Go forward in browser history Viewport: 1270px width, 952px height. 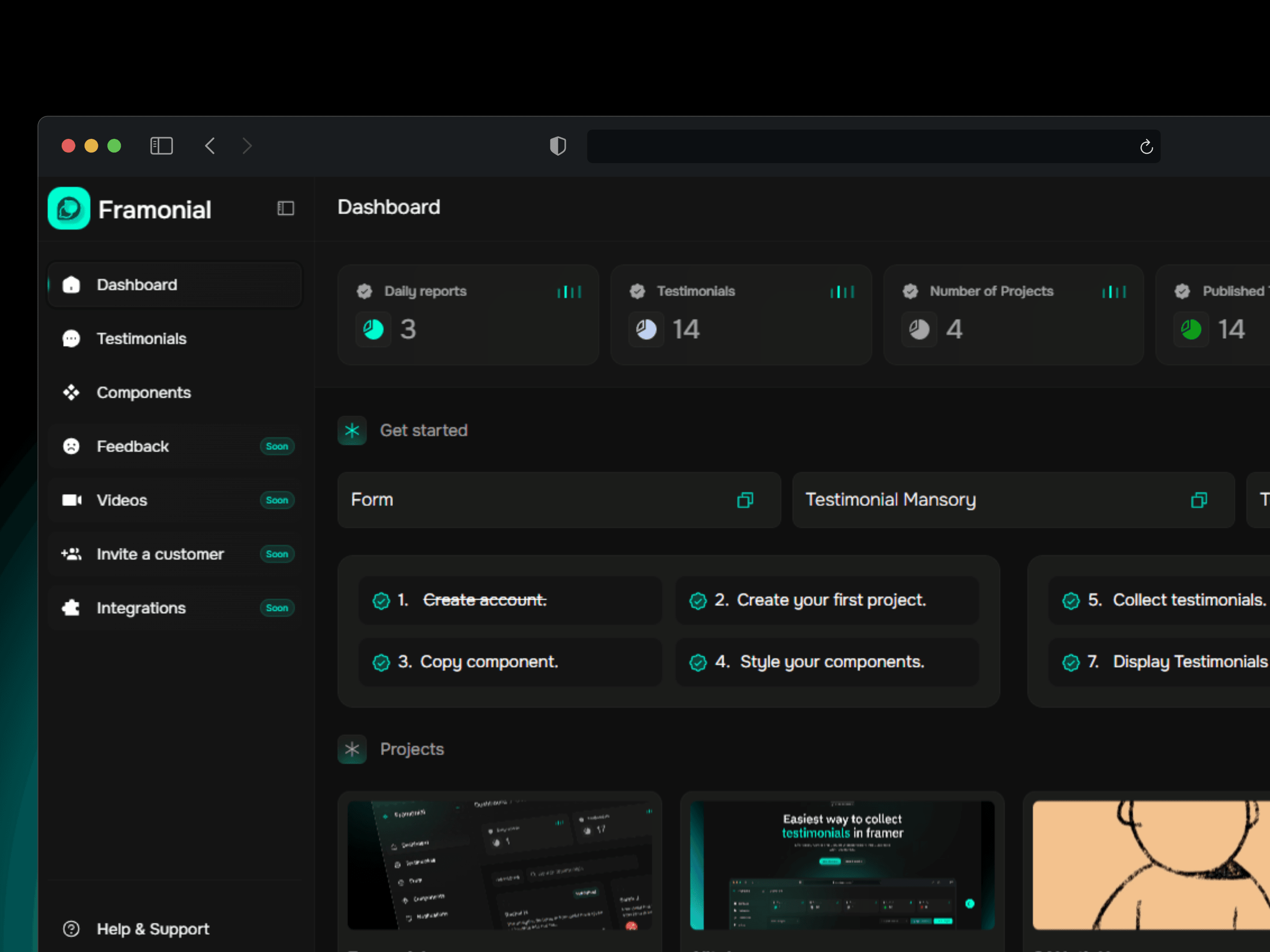pos(247,146)
